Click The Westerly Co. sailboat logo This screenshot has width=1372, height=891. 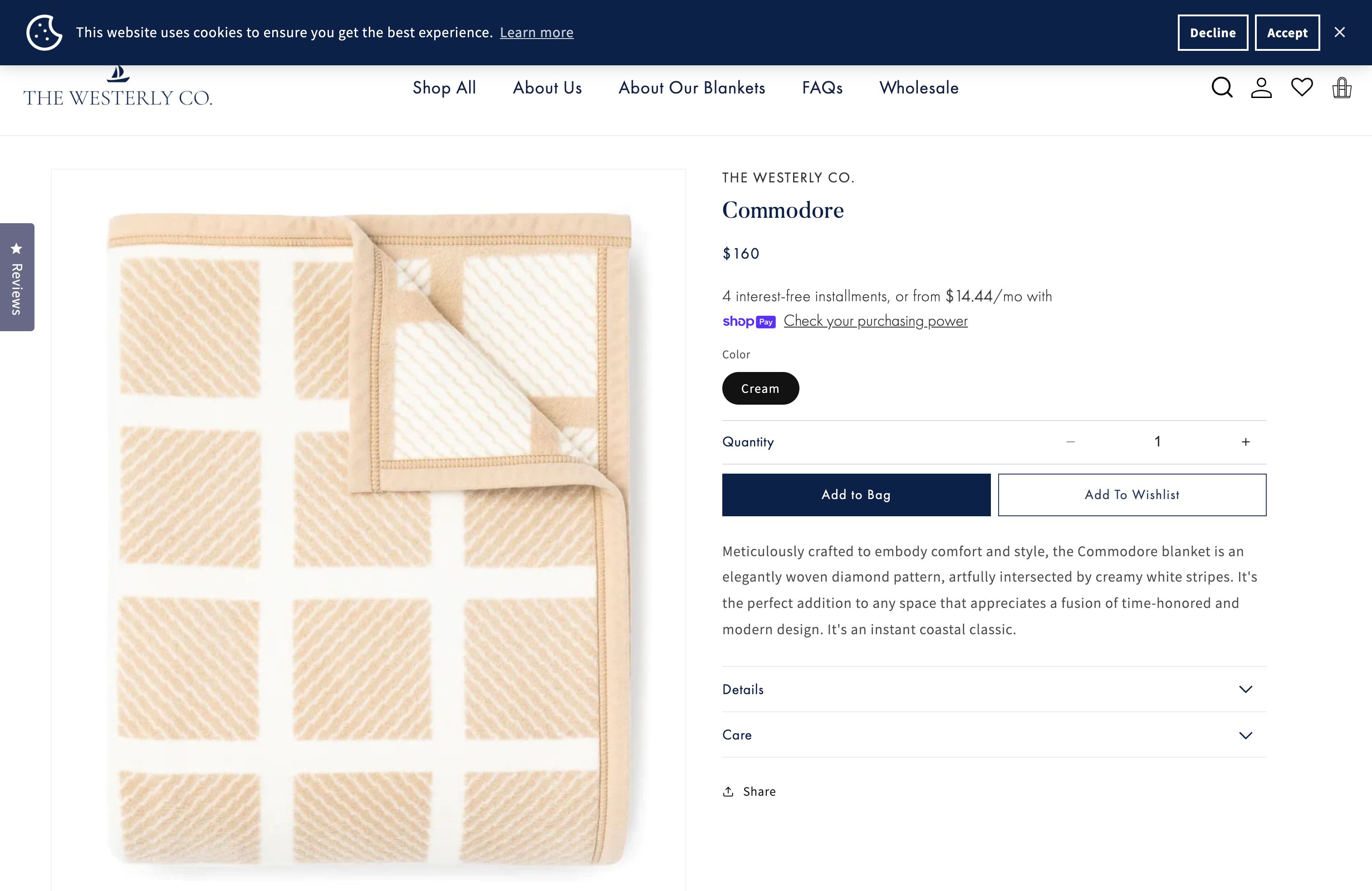pos(118,89)
